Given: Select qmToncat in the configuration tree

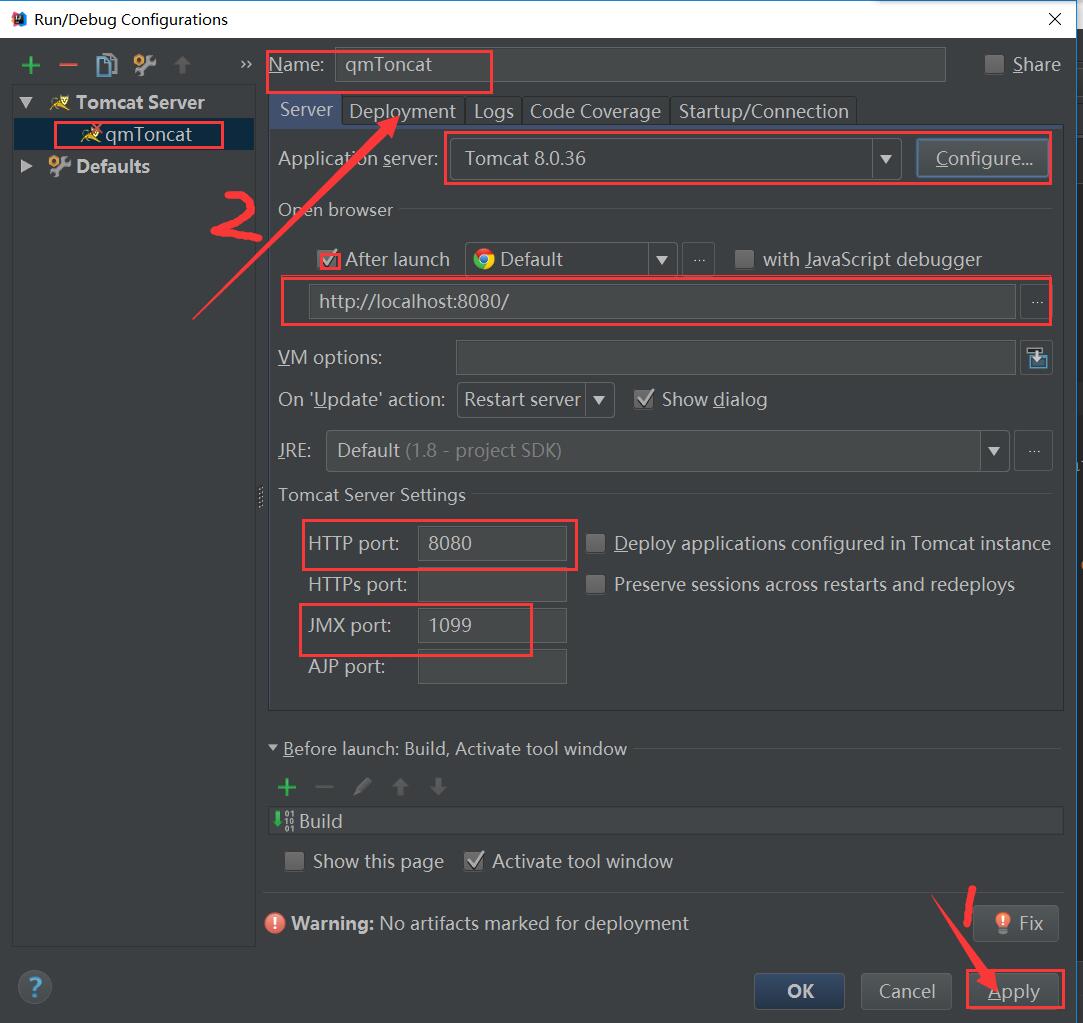Looking at the screenshot, I should (134, 135).
